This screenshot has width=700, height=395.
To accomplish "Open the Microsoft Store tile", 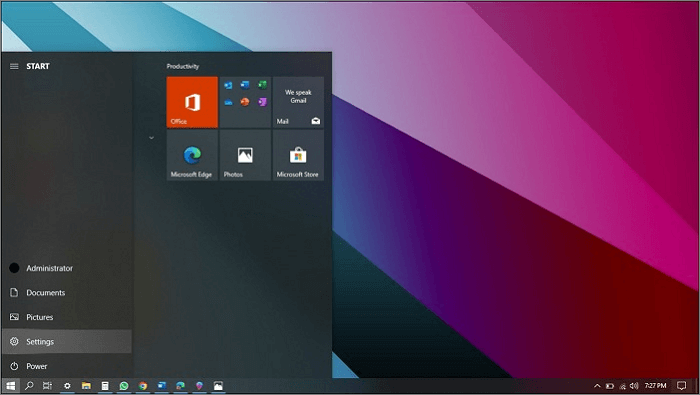I will 298,155.
